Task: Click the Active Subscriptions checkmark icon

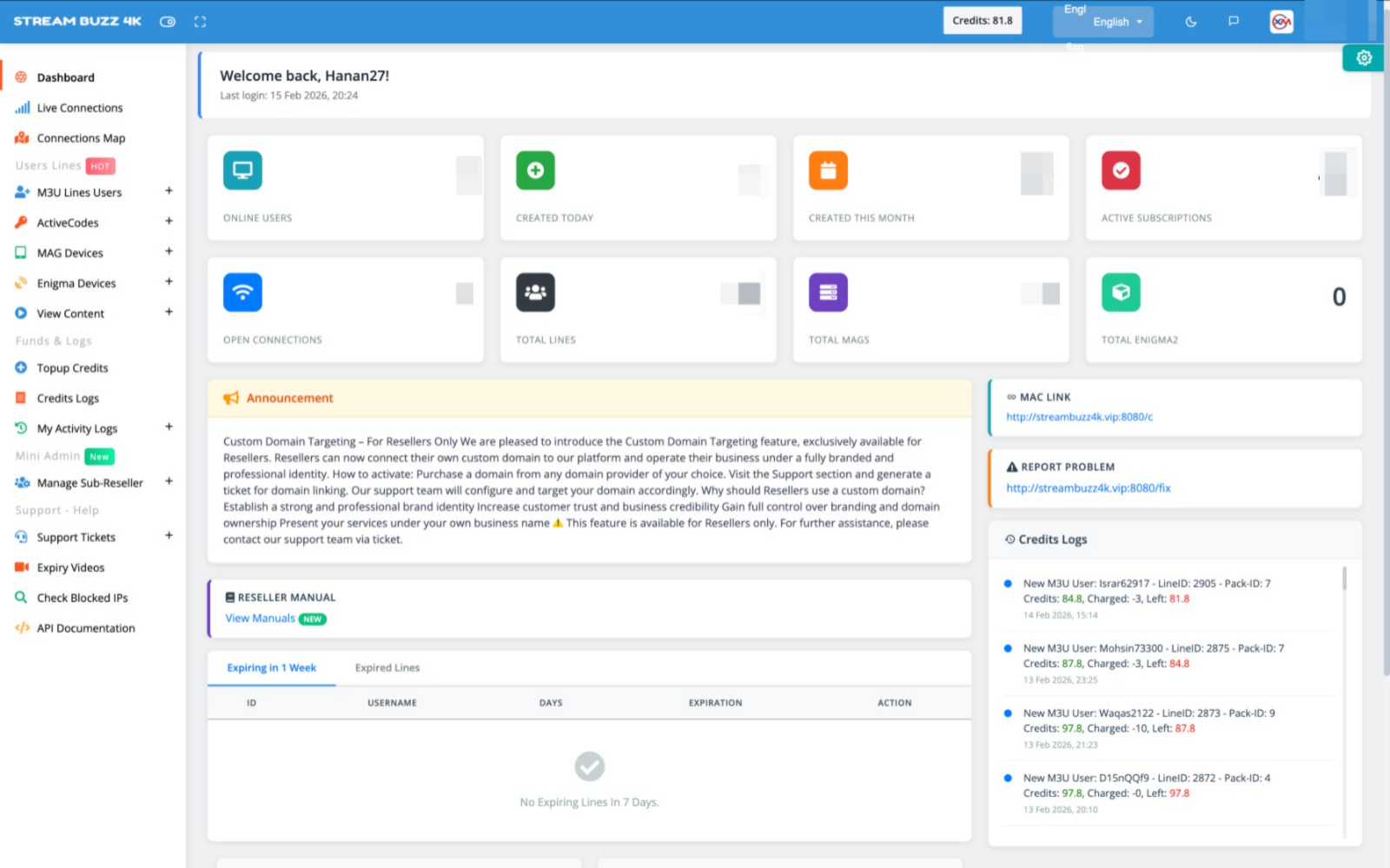Action: pyautogui.click(x=1121, y=170)
